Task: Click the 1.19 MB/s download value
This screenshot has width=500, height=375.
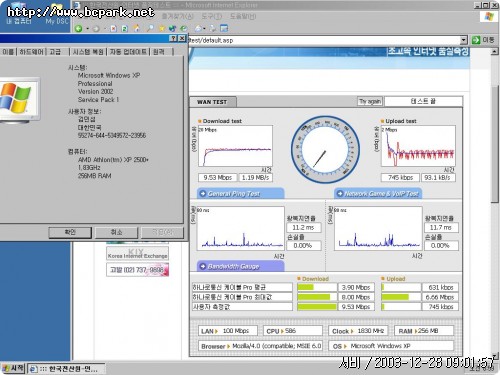Action: click(256, 177)
